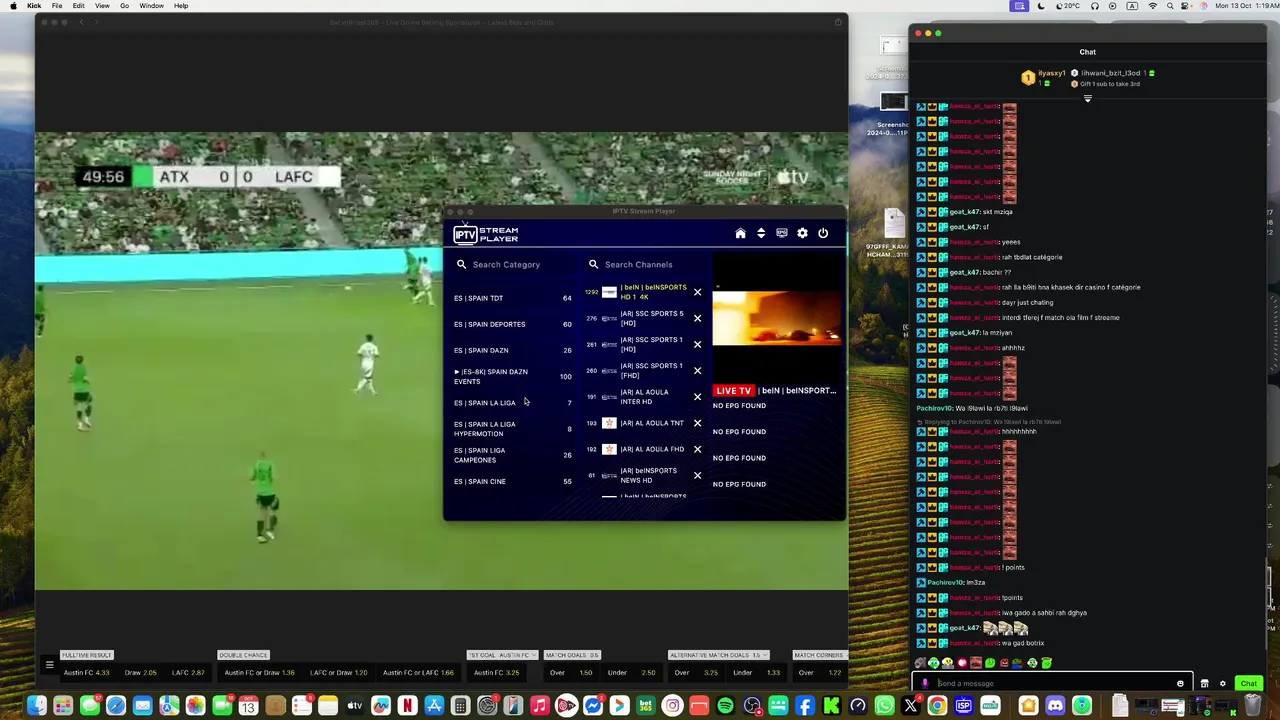
Task: Remove the beINSPORTS NEWS HD channel
Action: 697,475
